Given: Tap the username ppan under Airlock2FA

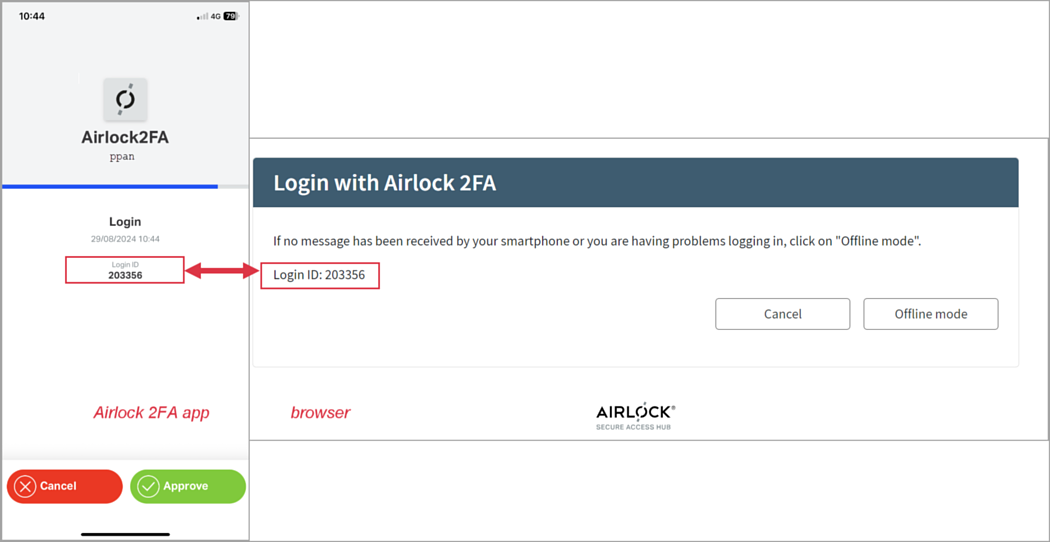Looking at the screenshot, I should click(124, 157).
